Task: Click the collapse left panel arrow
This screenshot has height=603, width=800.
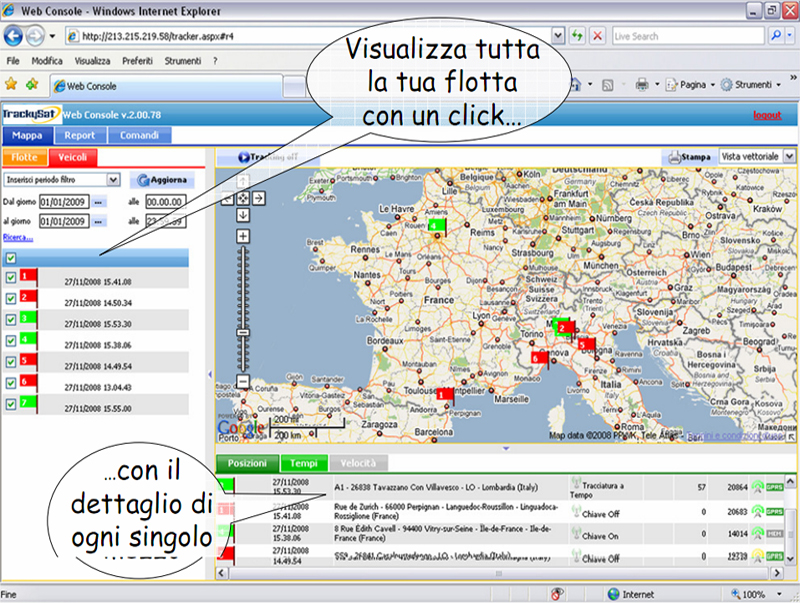Action: [210, 374]
